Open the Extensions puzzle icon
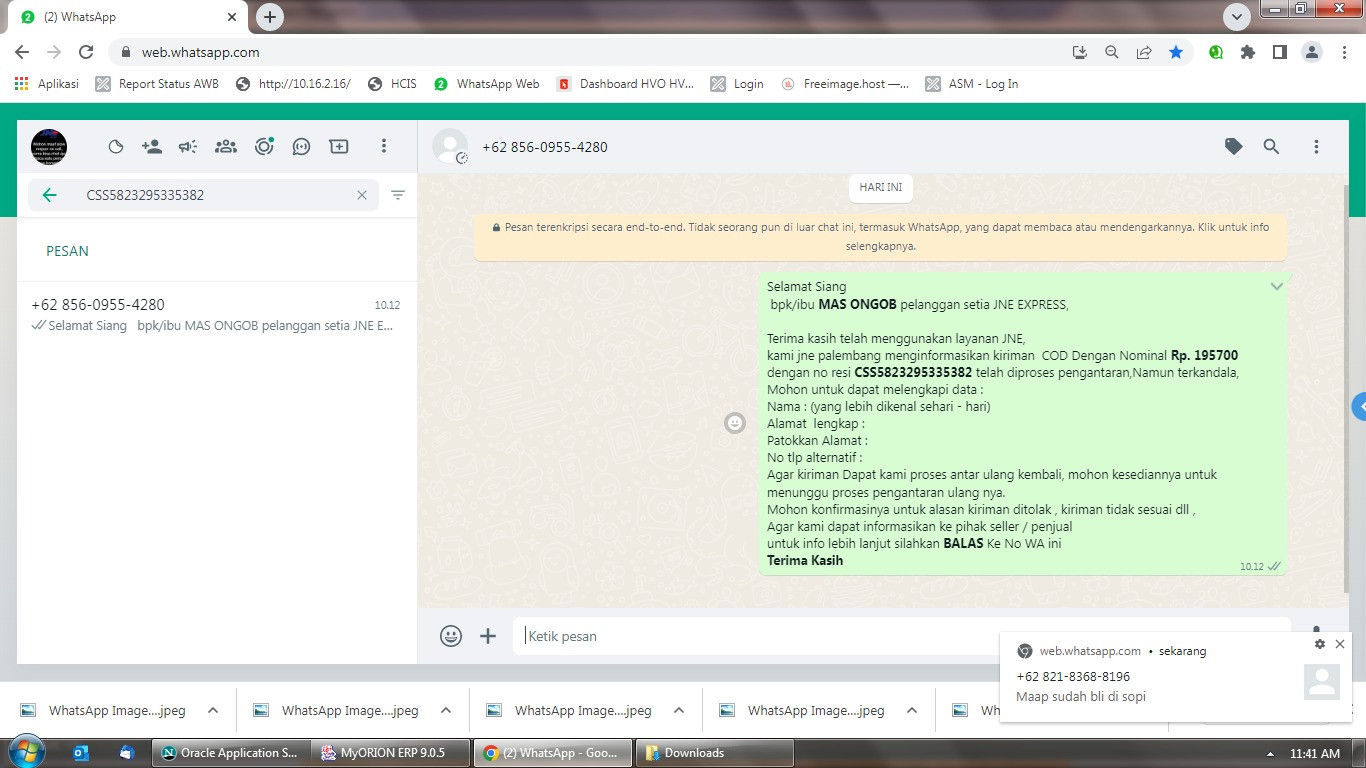Image resolution: width=1366 pixels, height=768 pixels. 1248,52
